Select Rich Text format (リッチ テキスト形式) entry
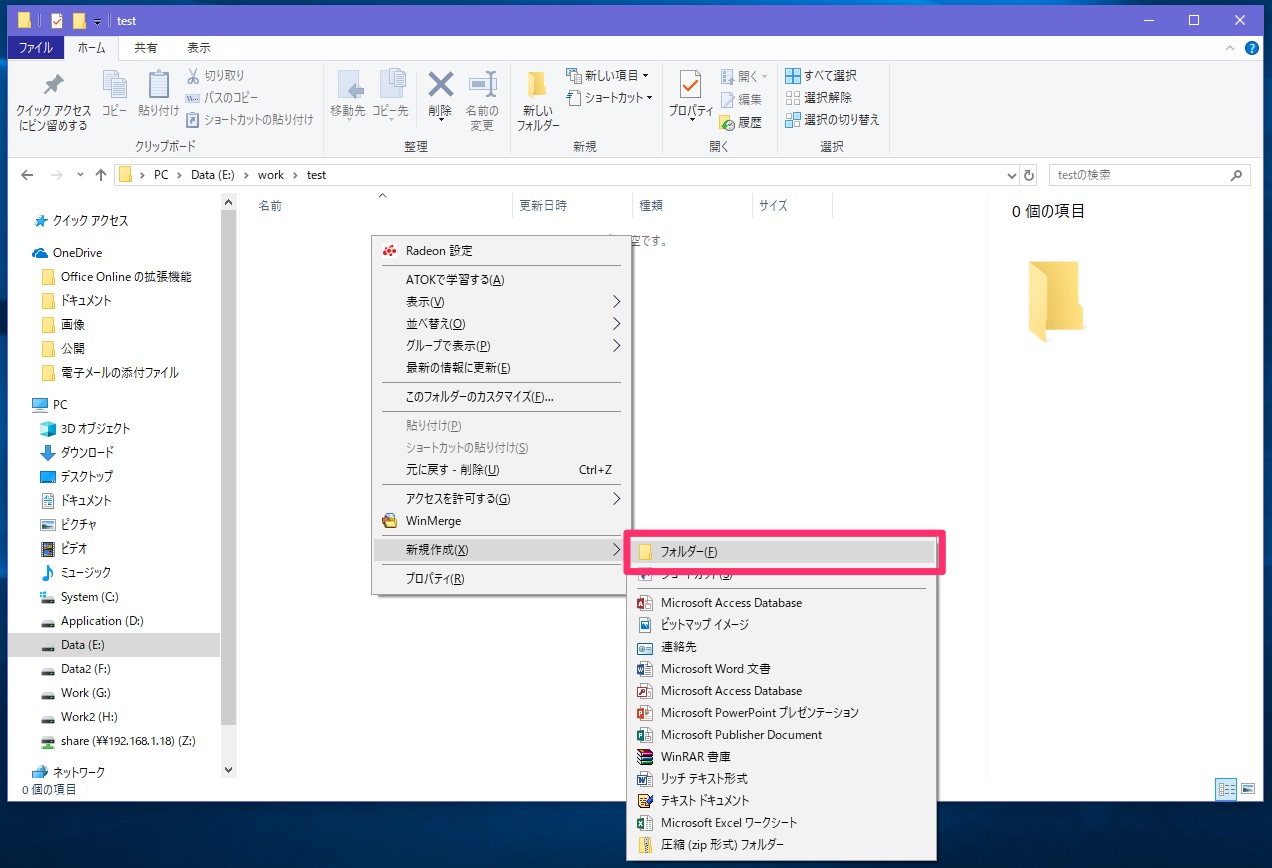 782,778
